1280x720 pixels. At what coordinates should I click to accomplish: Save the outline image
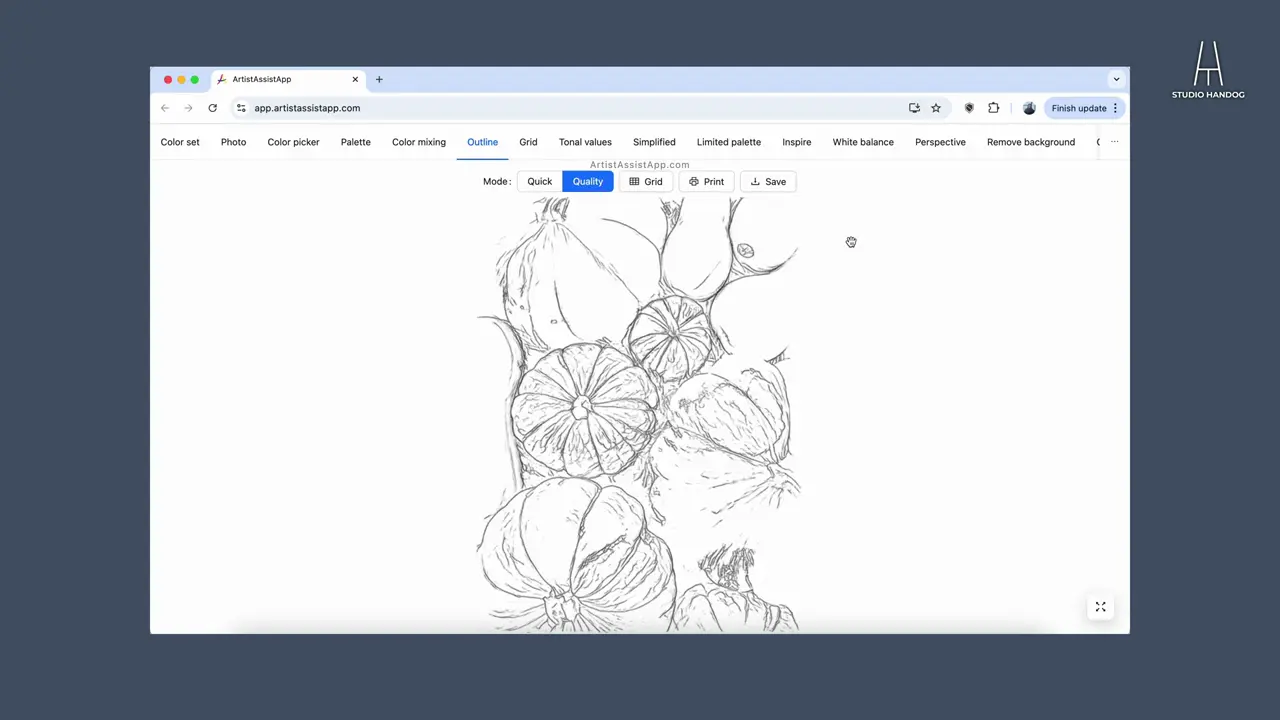pyautogui.click(x=768, y=181)
